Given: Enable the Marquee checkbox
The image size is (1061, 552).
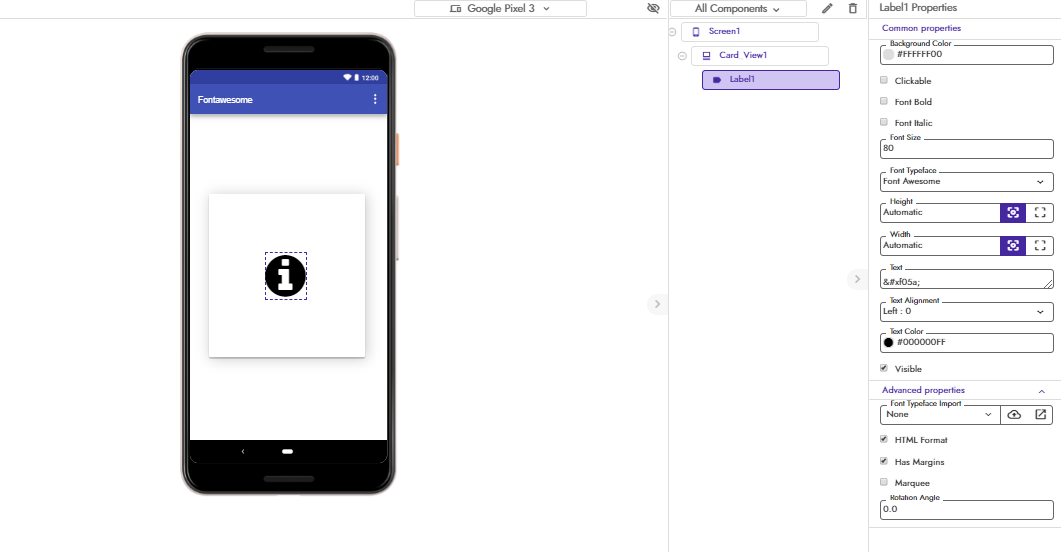Looking at the screenshot, I should pyautogui.click(x=884, y=482).
